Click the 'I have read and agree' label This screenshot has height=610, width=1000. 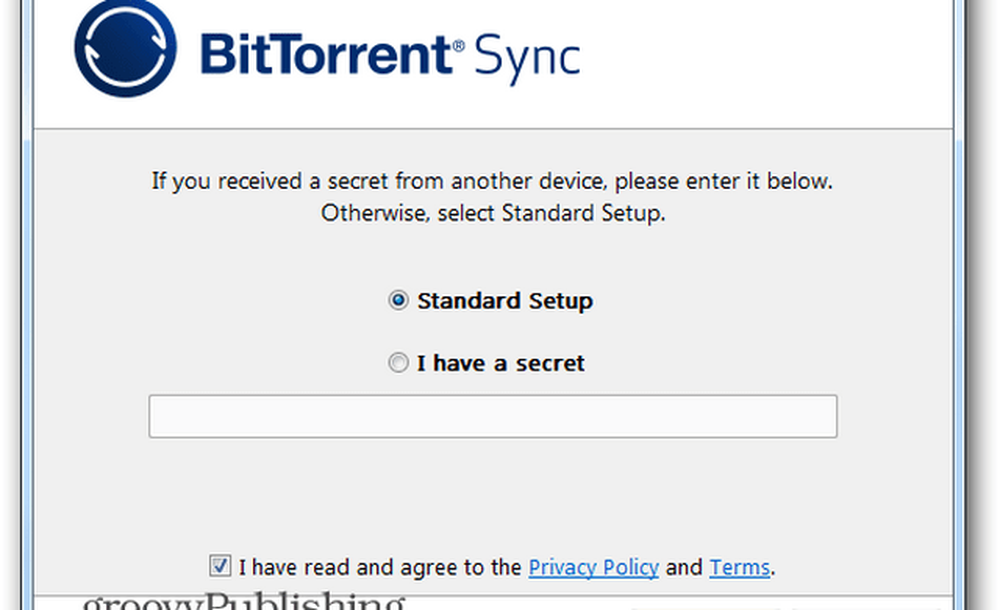pos(380,568)
